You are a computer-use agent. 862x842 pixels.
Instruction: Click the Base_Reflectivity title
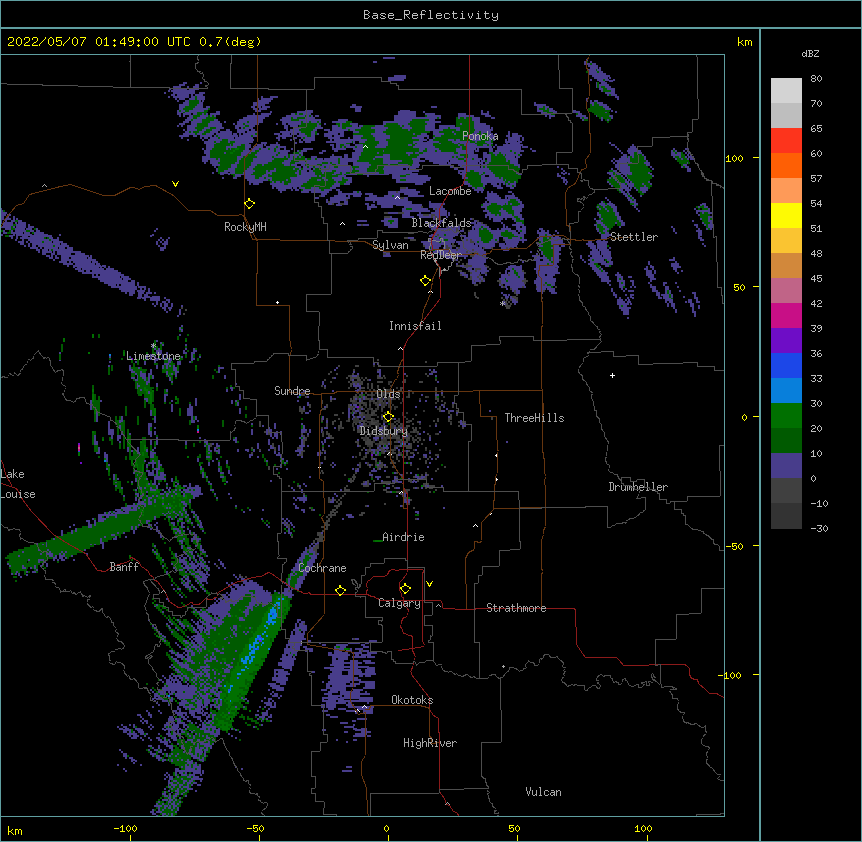pos(431,15)
